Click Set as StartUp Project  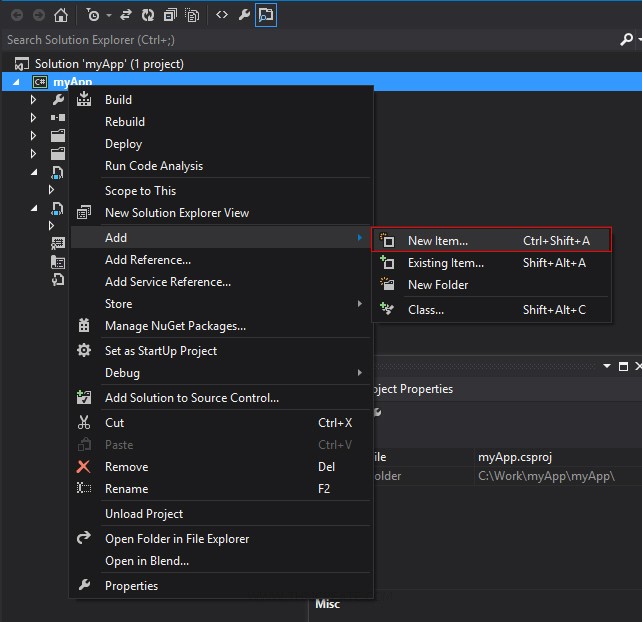click(x=160, y=351)
